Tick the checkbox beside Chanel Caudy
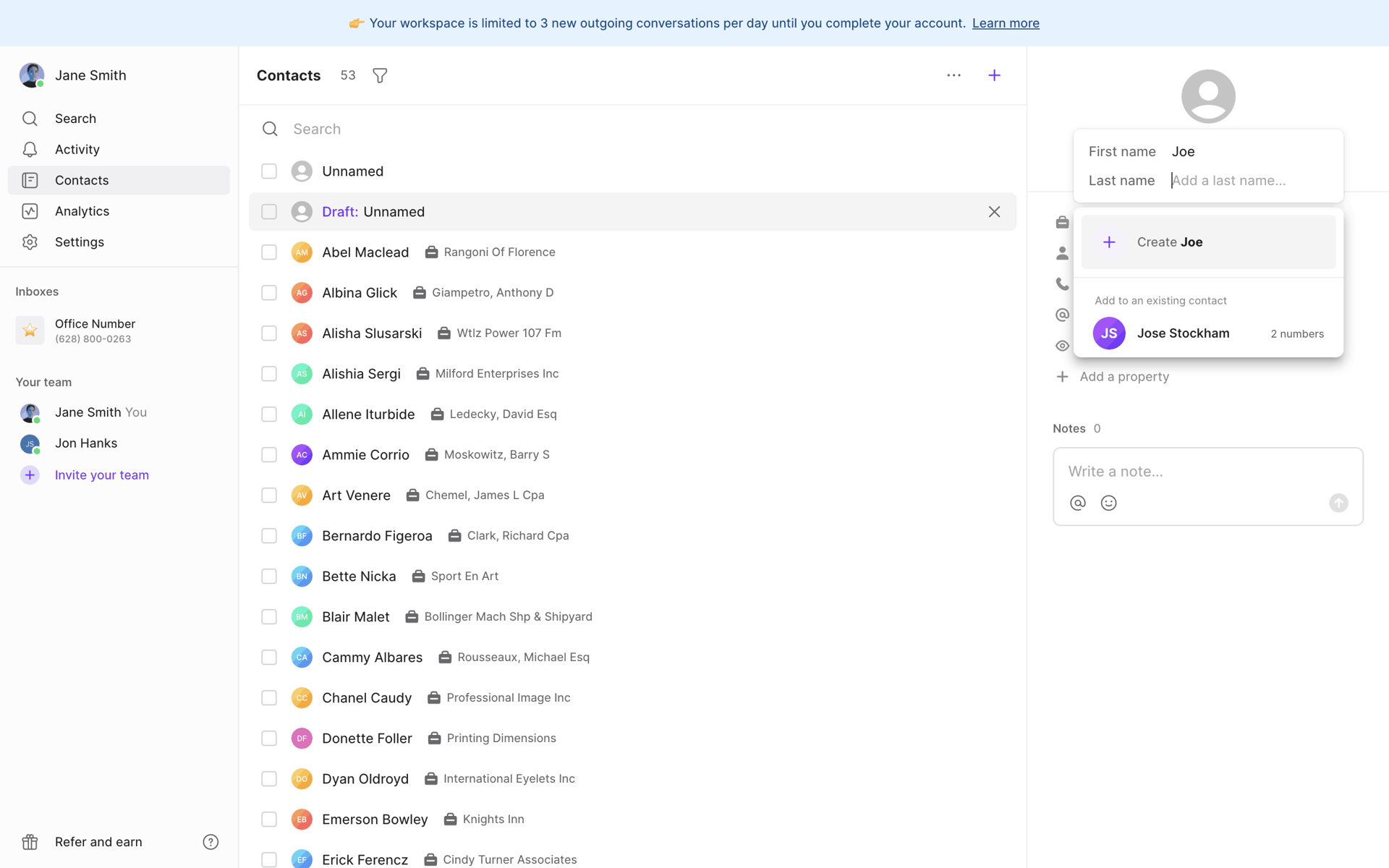1389x868 pixels. (269, 697)
